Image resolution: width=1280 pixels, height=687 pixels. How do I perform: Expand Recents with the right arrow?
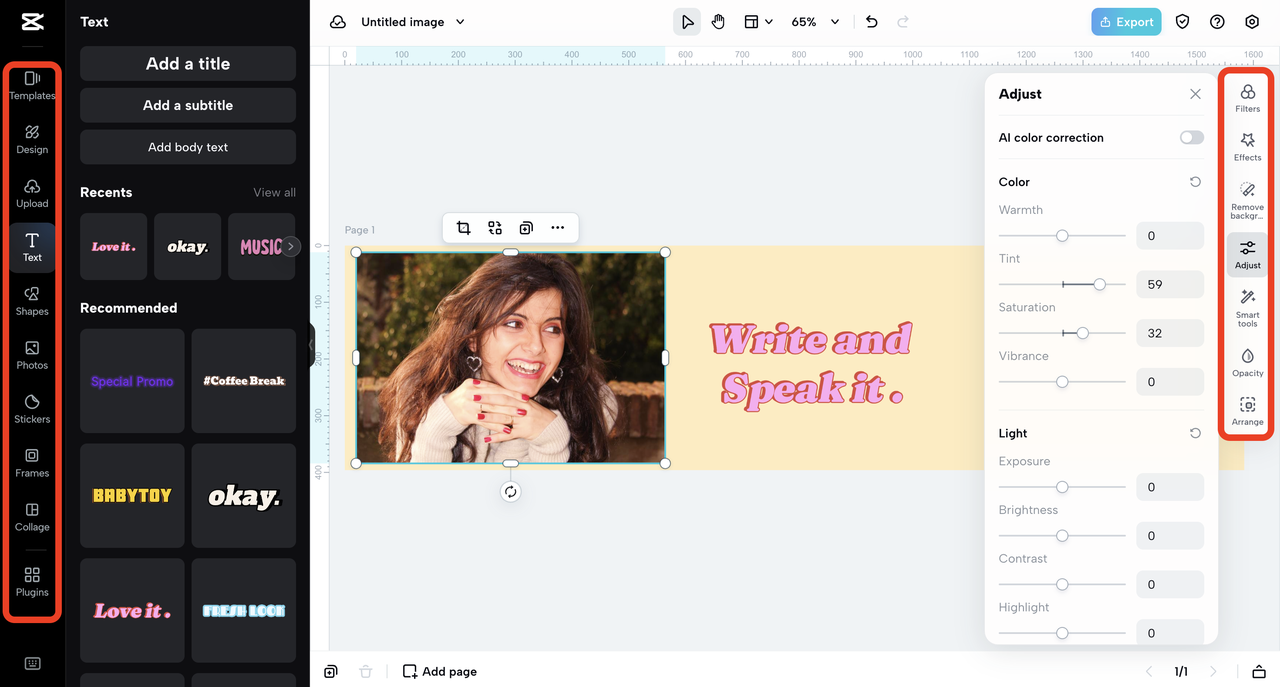[290, 246]
